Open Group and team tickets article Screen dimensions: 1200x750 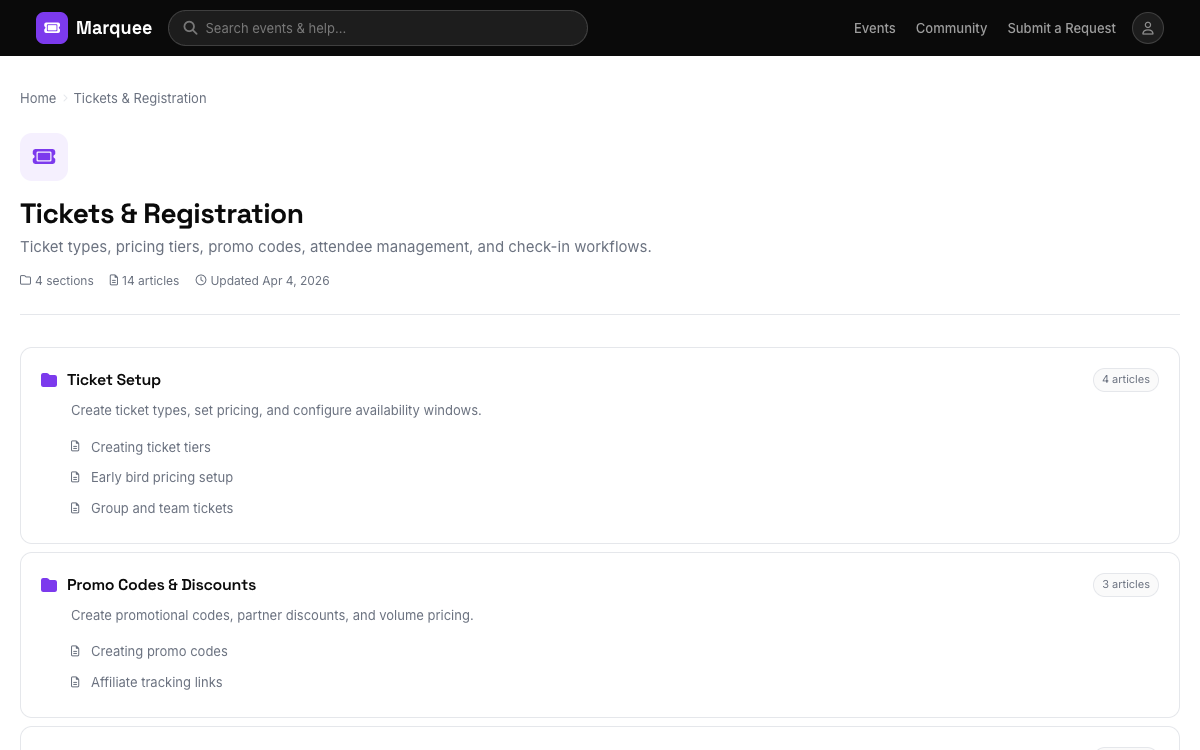[162, 508]
